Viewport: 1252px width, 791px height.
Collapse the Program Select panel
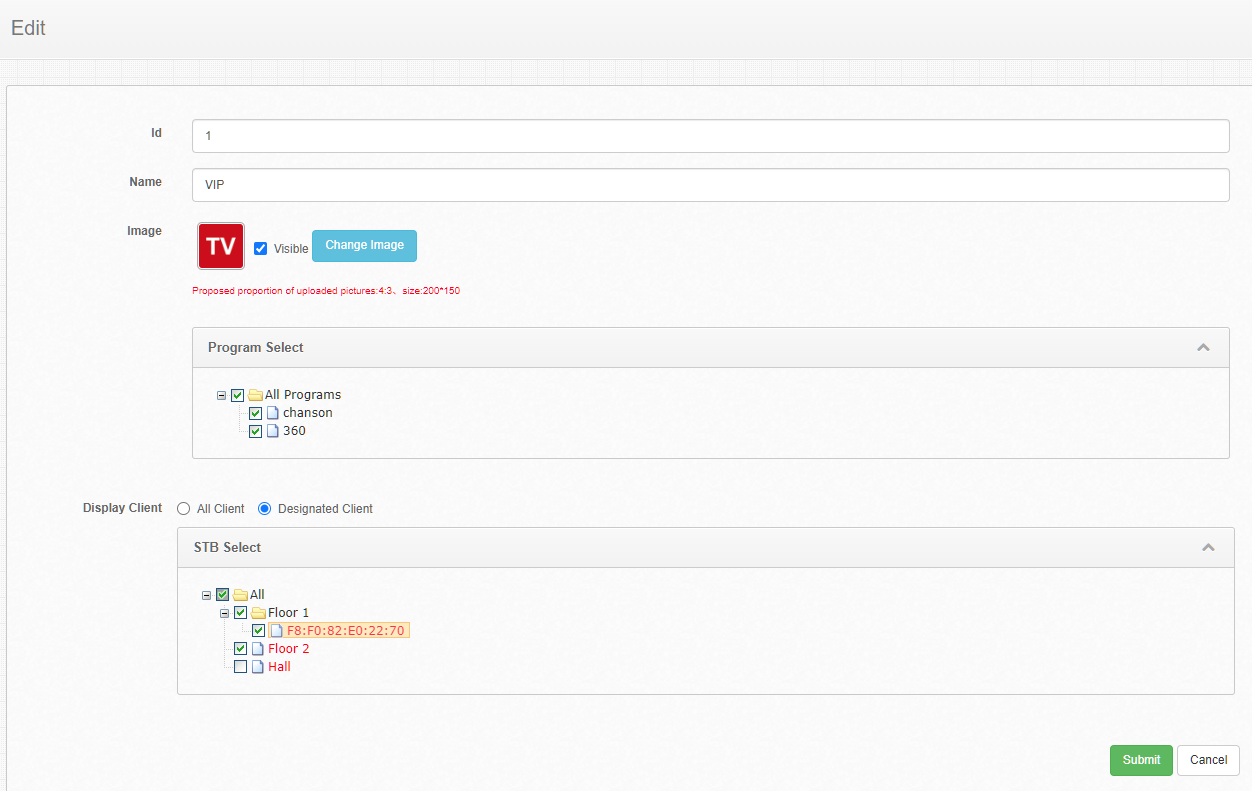point(1203,348)
